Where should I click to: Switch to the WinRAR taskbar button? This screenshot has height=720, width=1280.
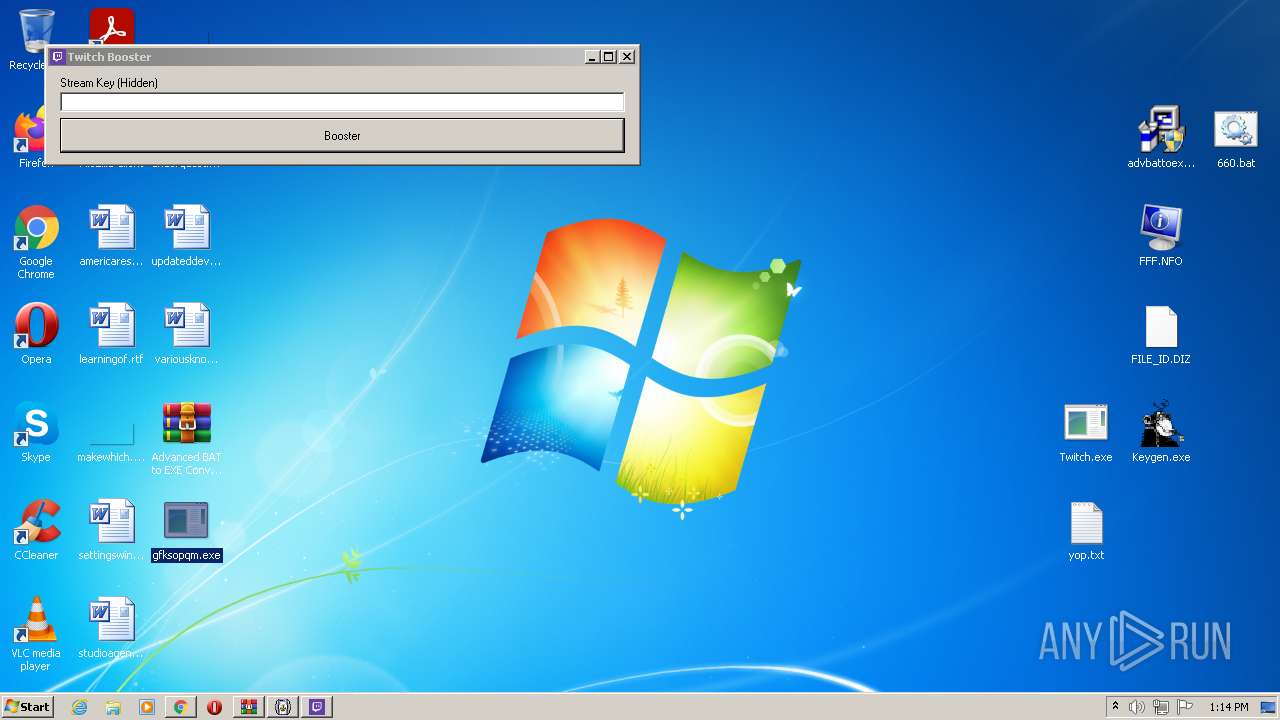(x=248, y=707)
